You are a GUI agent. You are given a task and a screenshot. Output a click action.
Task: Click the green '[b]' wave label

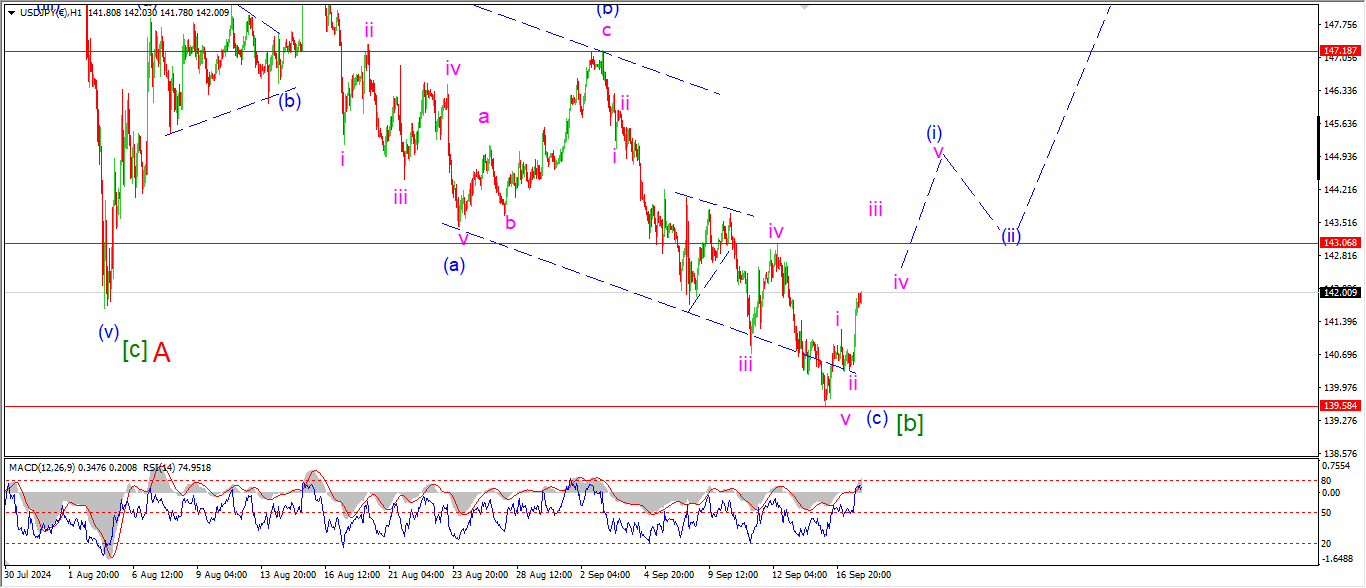(x=909, y=423)
